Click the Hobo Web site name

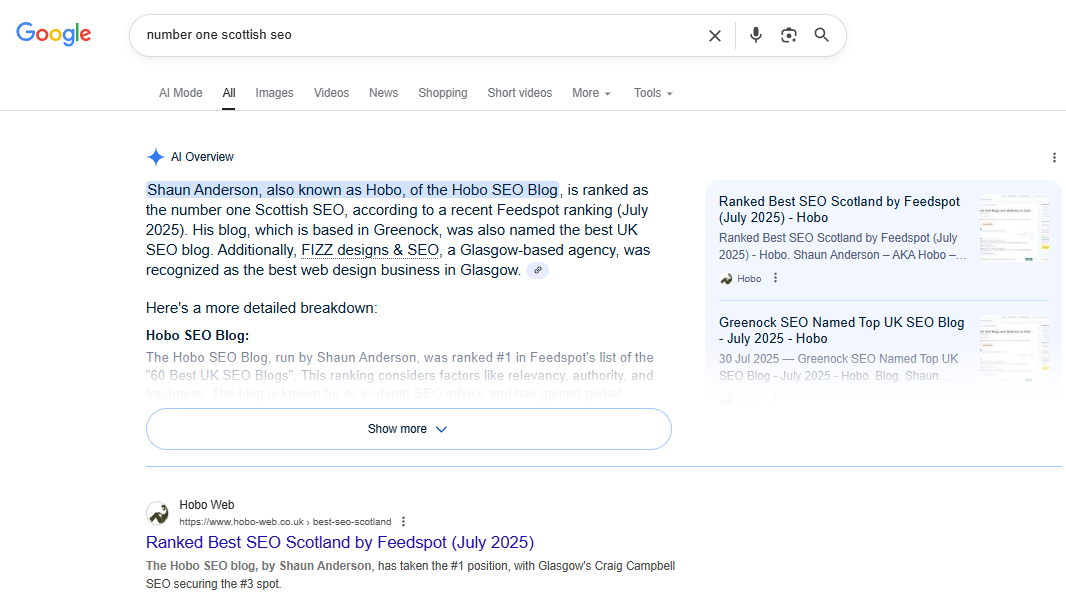207,505
